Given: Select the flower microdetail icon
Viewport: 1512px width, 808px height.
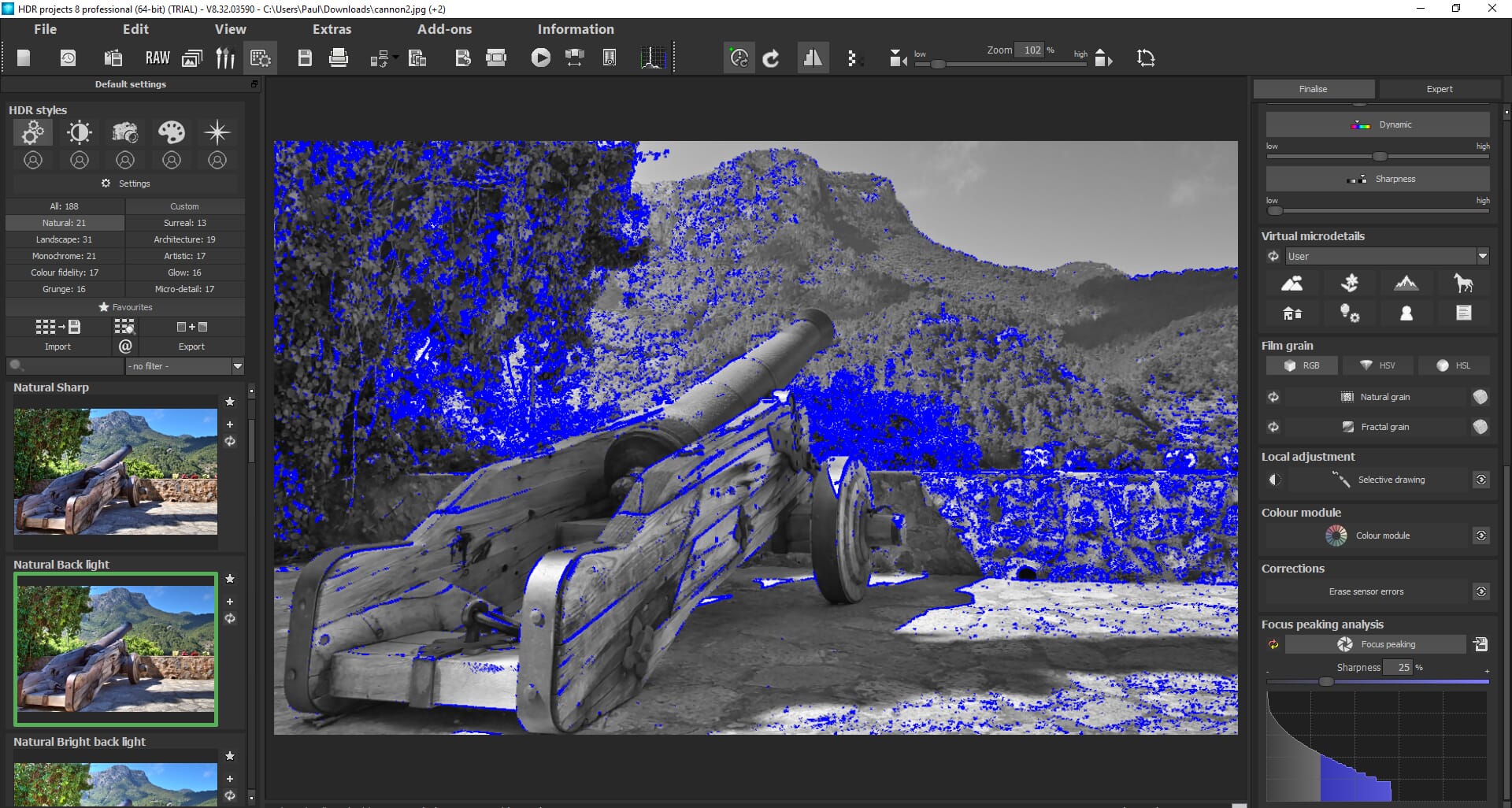Looking at the screenshot, I should [x=1350, y=283].
